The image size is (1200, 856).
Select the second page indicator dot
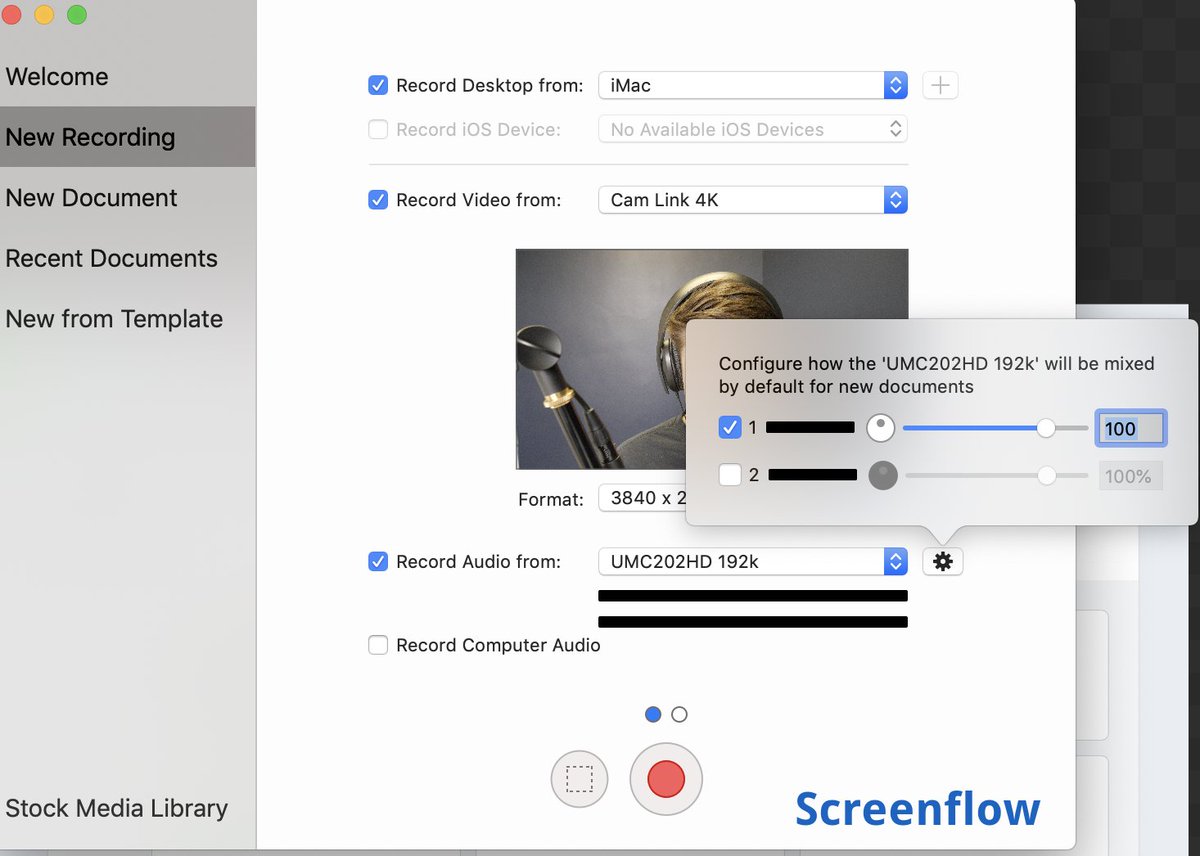(x=680, y=714)
